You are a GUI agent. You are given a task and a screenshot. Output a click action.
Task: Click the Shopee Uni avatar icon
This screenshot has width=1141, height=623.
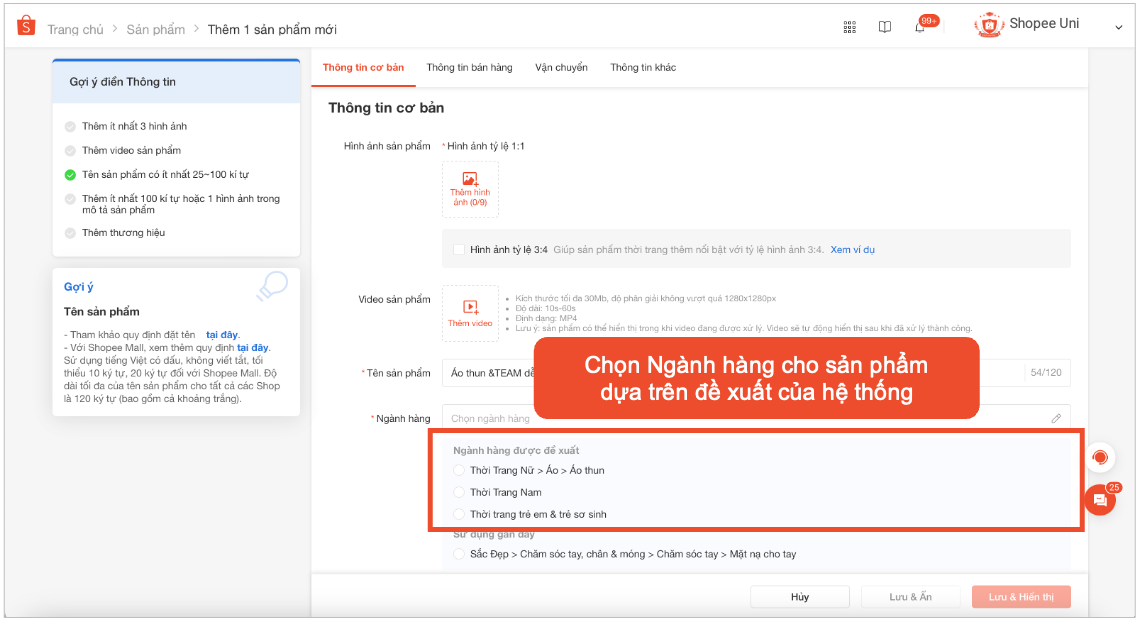(x=989, y=25)
